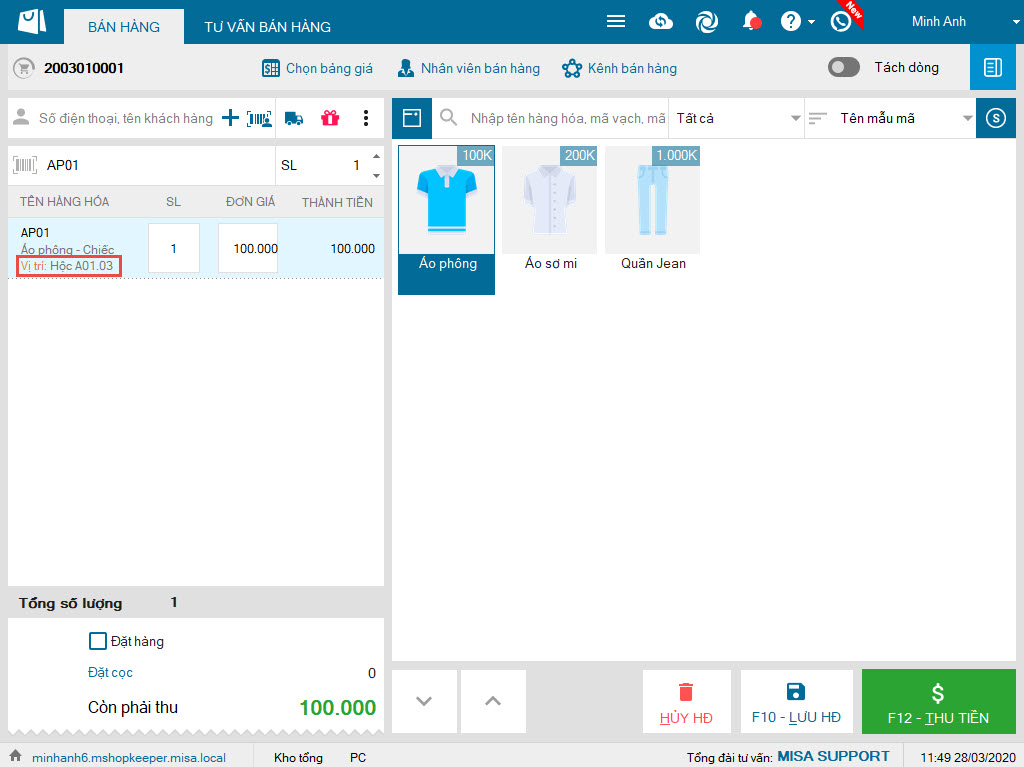Add new customer with plus icon
Image resolution: width=1024 pixels, height=767 pixels.
230,118
